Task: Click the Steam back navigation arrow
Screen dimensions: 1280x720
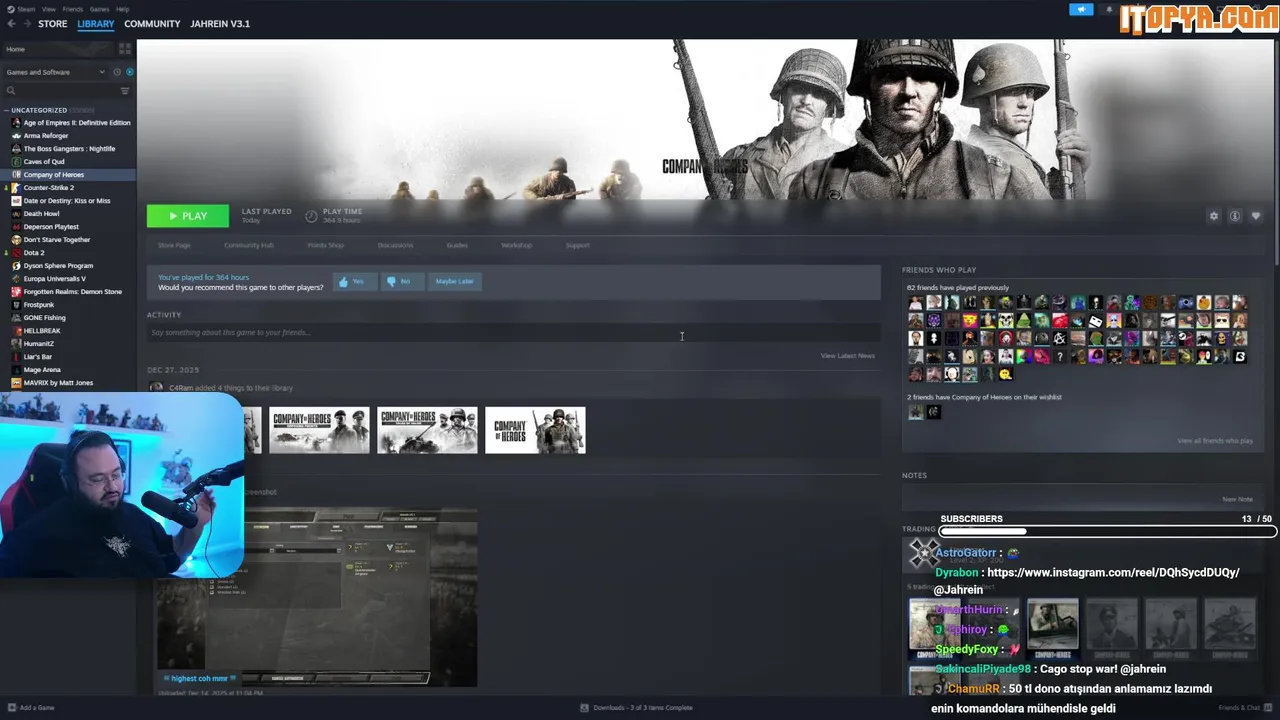Action: 11,24
